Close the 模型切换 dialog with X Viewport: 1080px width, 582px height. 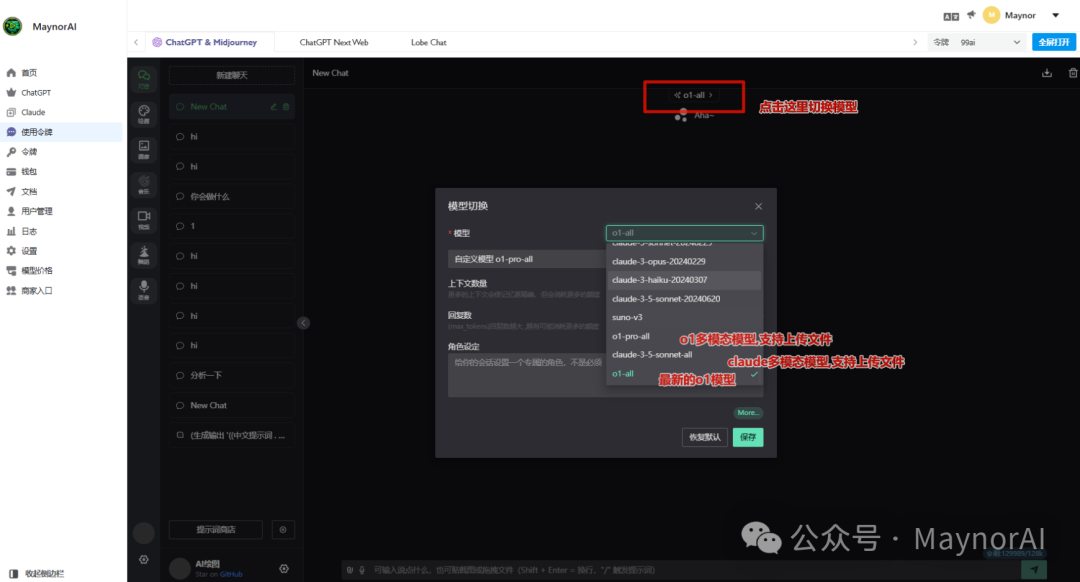click(758, 206)
